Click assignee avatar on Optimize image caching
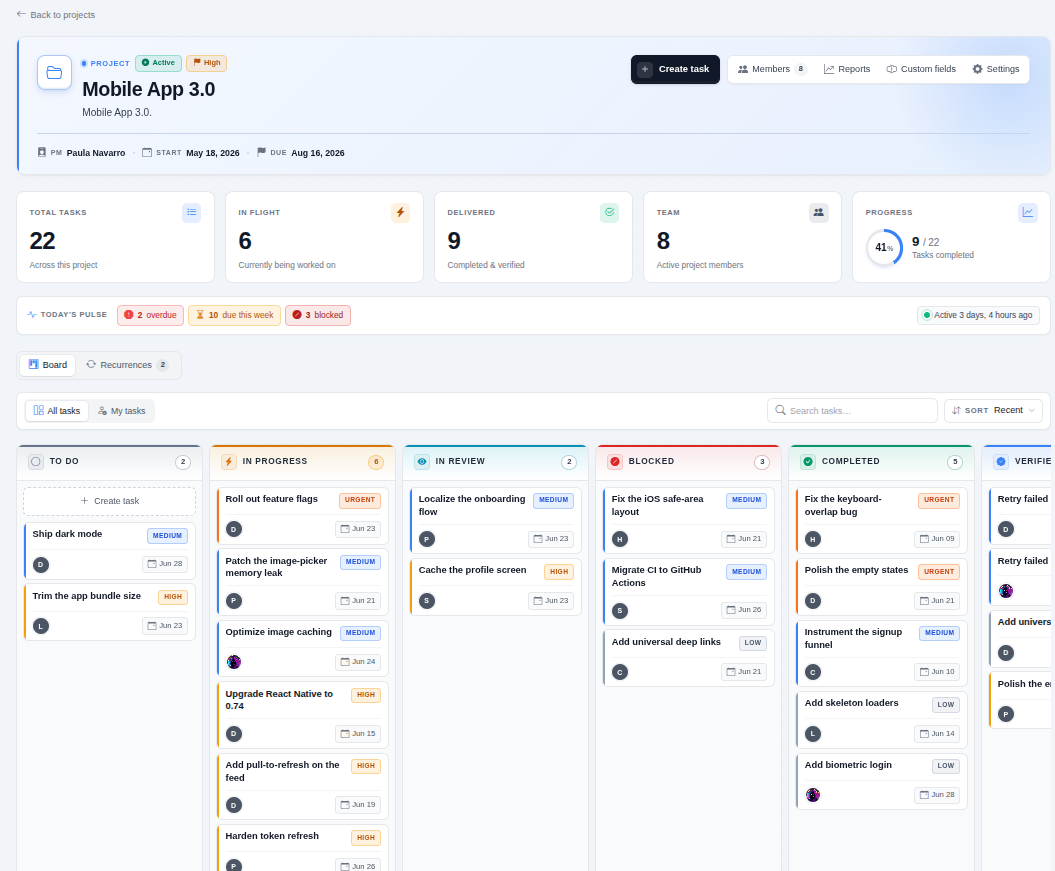This screenshot has width=1055, height=871. tap(234, 662)
